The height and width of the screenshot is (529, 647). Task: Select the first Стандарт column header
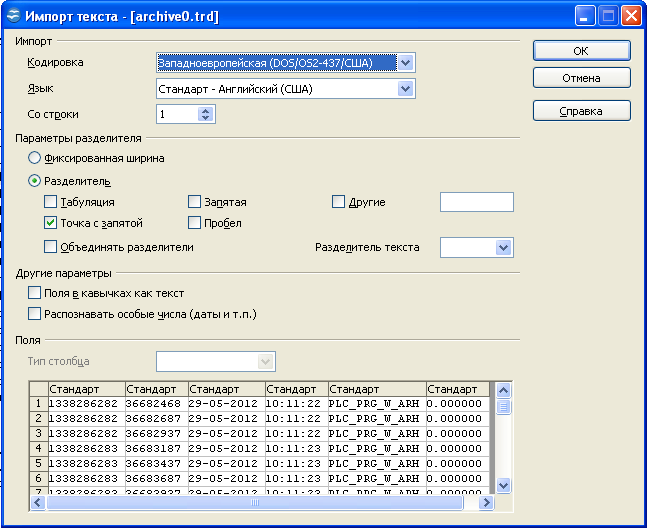pyautogui.click(x=87, y=389)
